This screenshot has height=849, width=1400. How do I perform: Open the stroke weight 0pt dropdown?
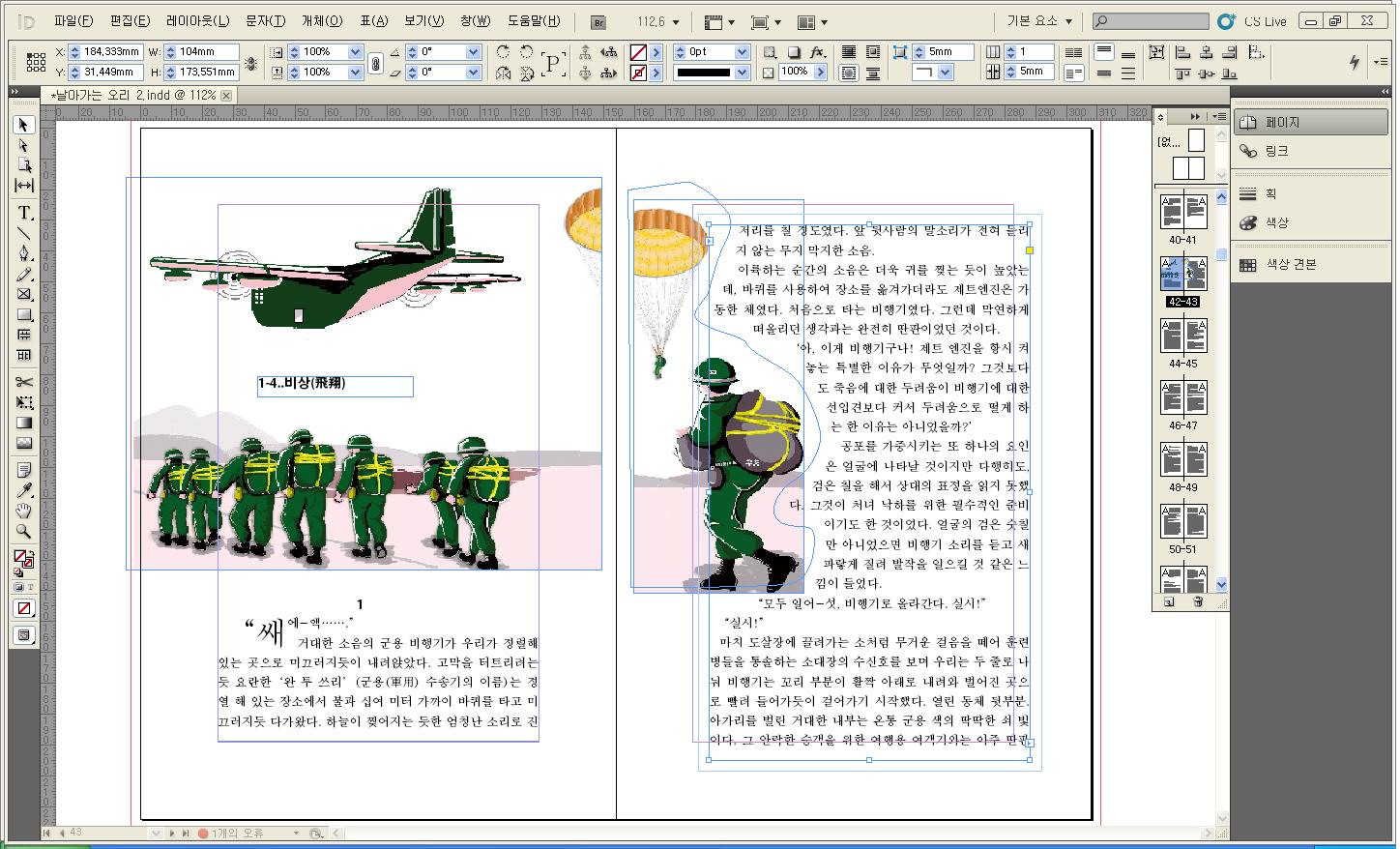(742, 52)
